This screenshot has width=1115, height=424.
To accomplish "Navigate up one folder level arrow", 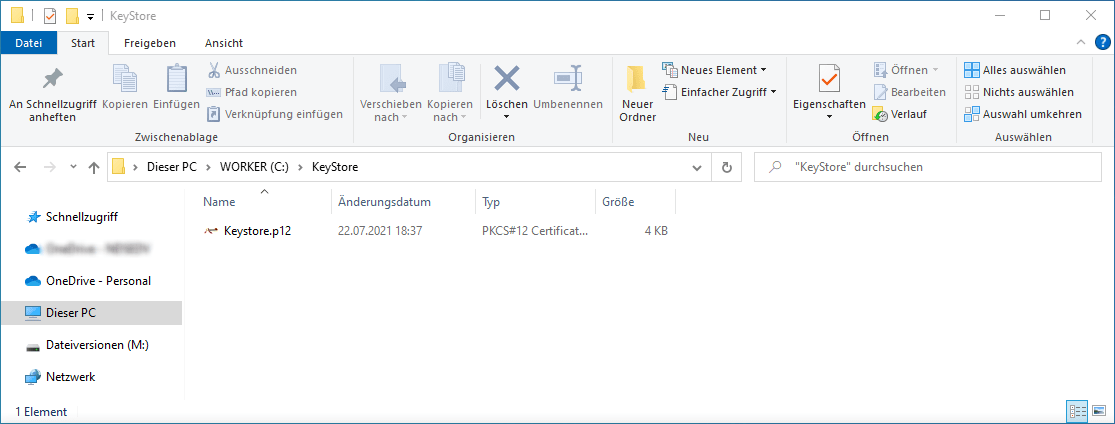I will (x=94, y=167).
